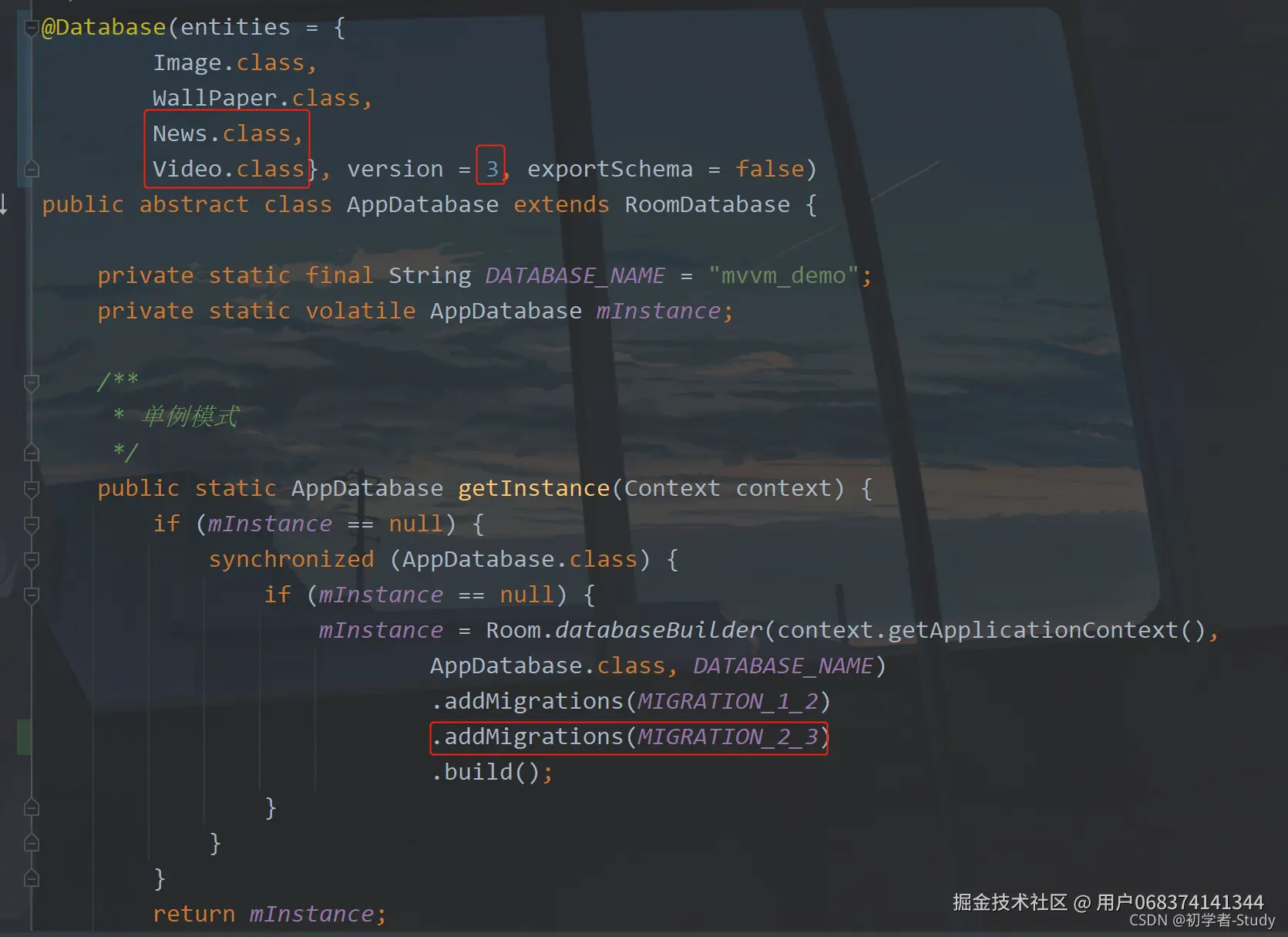1288x937 pixels.
Task: Click the volatile keyword
Action: (x=360, y=311)
